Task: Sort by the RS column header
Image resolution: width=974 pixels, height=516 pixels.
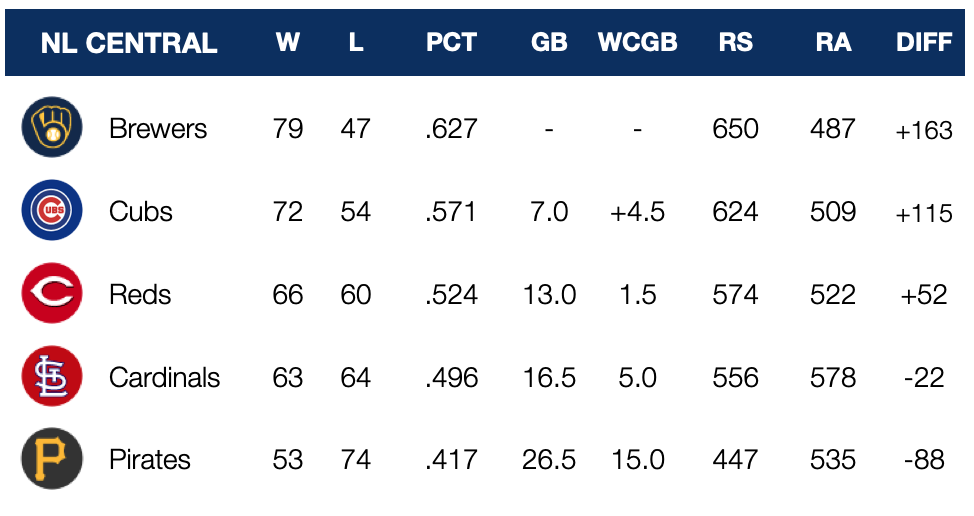Action: 735,43
